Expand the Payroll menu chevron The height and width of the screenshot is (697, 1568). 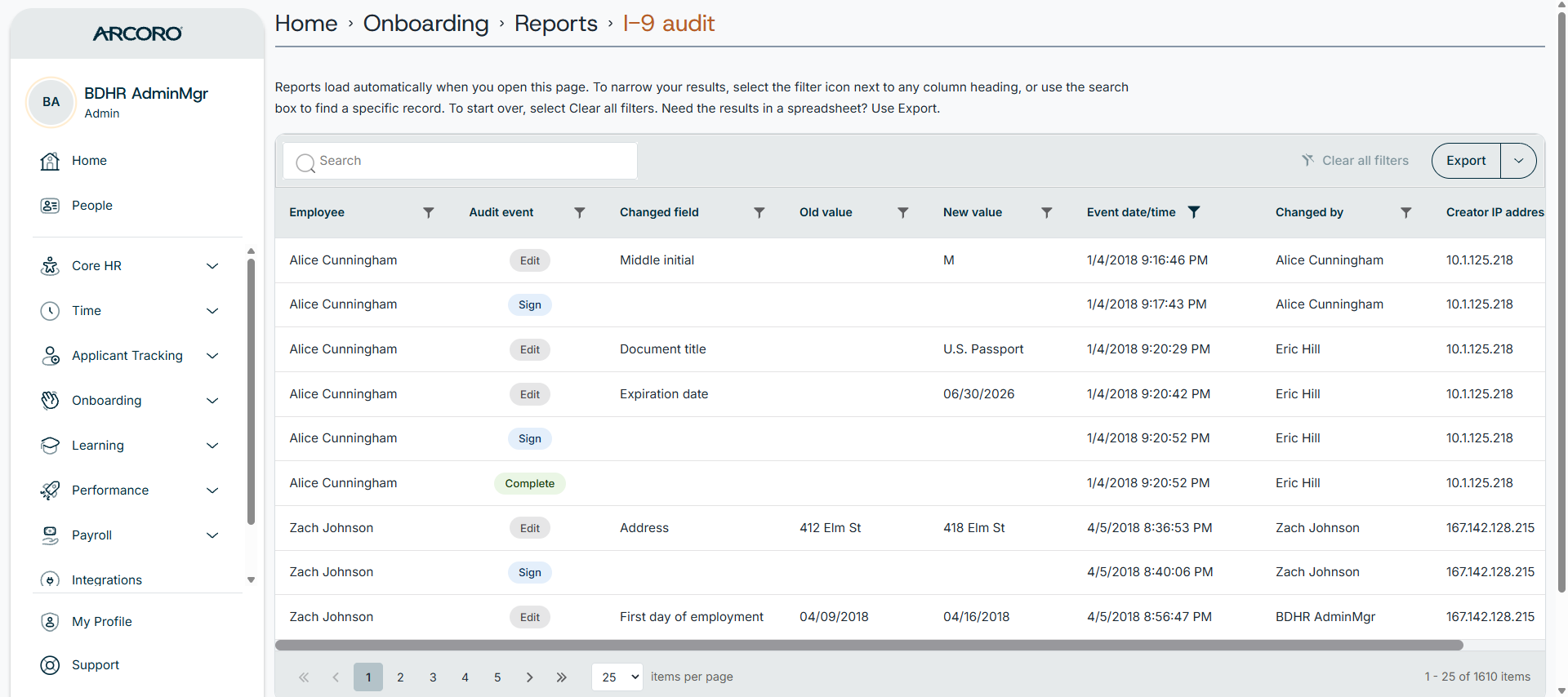[x=212, y=535]
